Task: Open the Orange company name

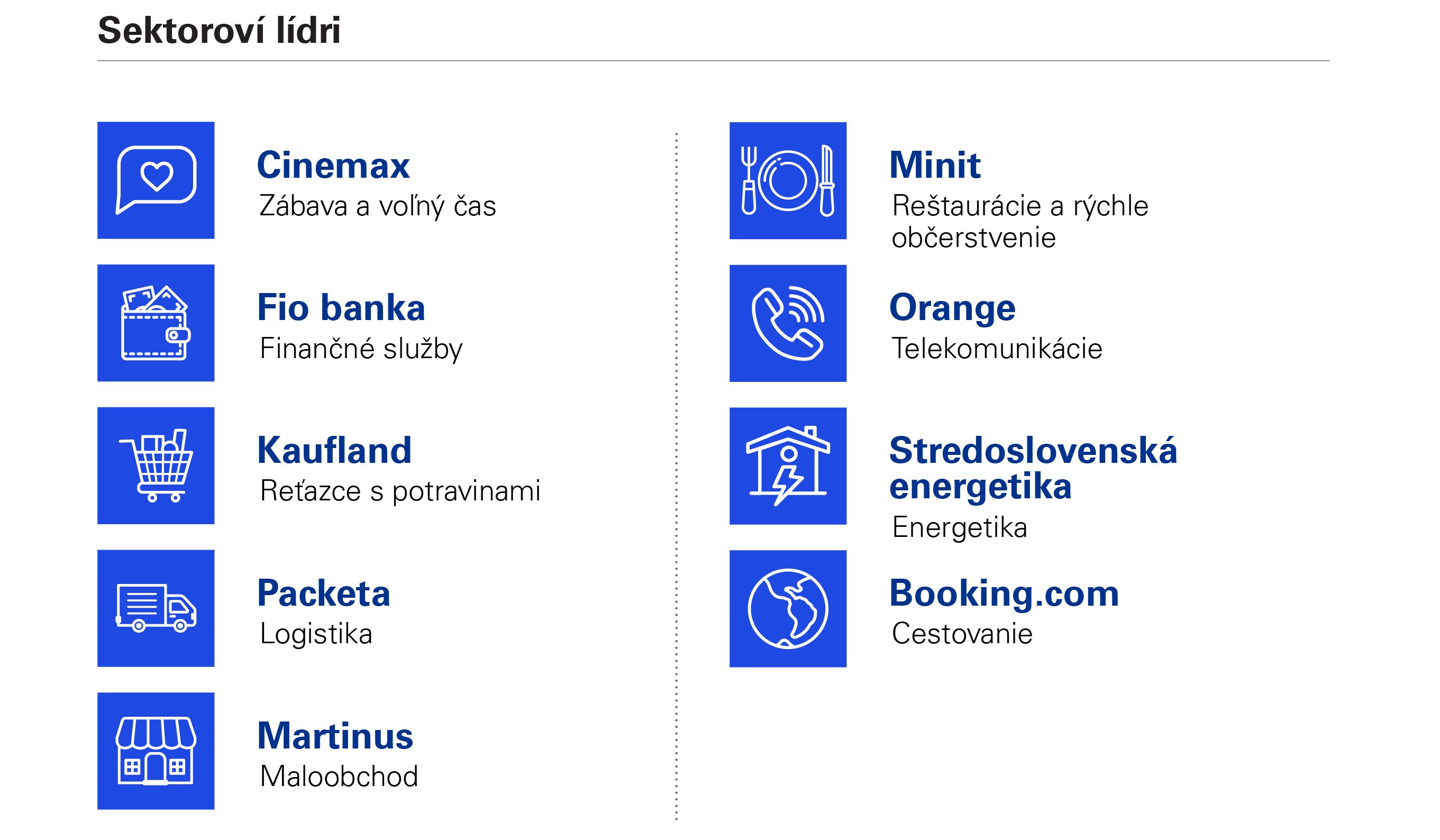Action: [x=952, y=307]
